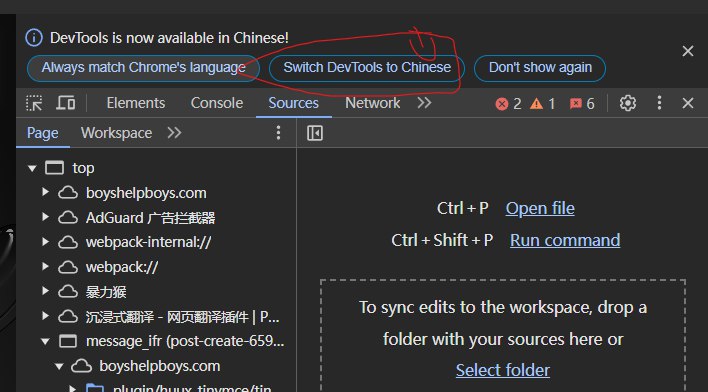Expand the 沉浸式翻译 extension node
This screenshot has width=708, height=392.
45,316
